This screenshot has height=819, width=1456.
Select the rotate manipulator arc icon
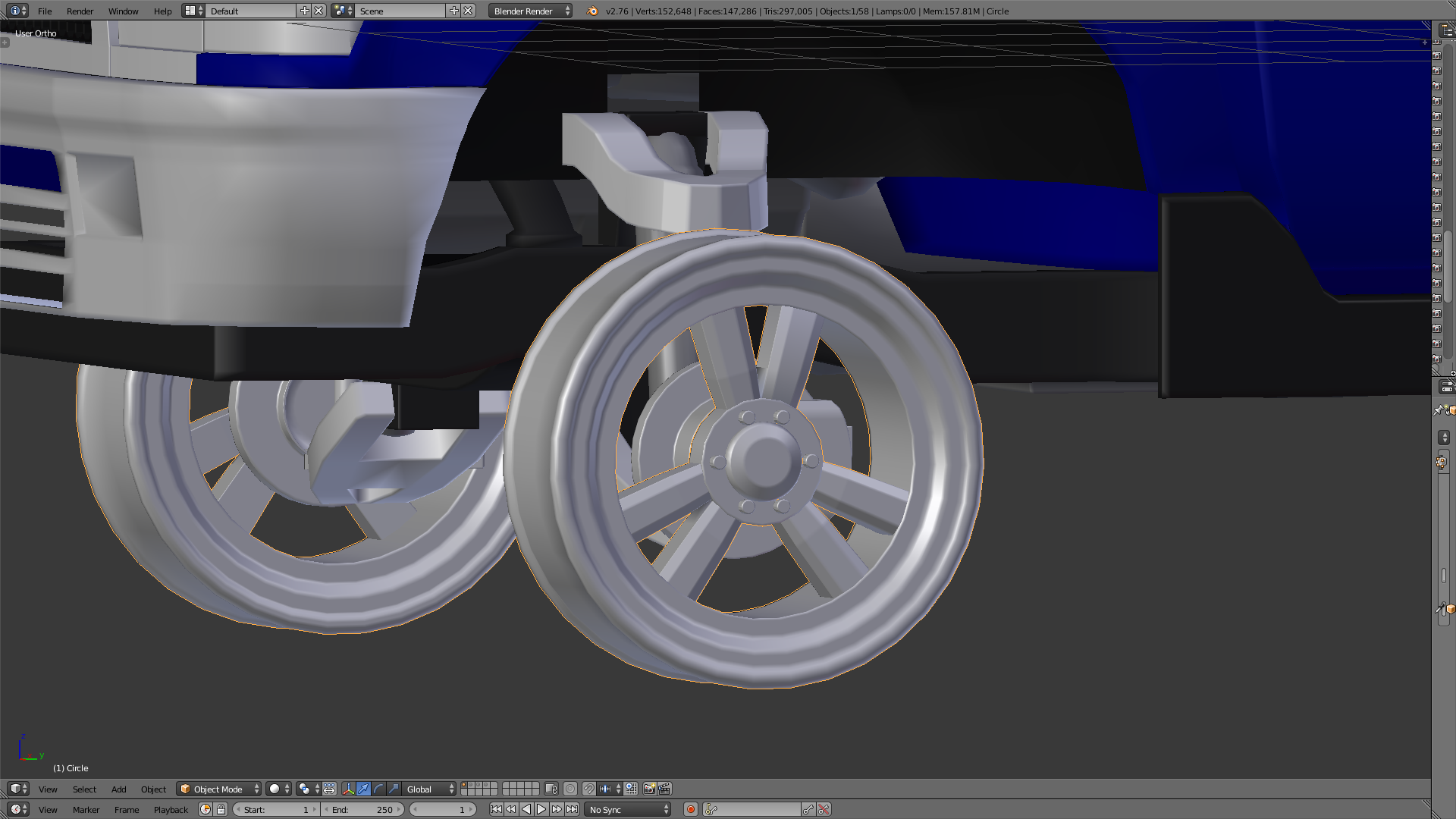378,789
